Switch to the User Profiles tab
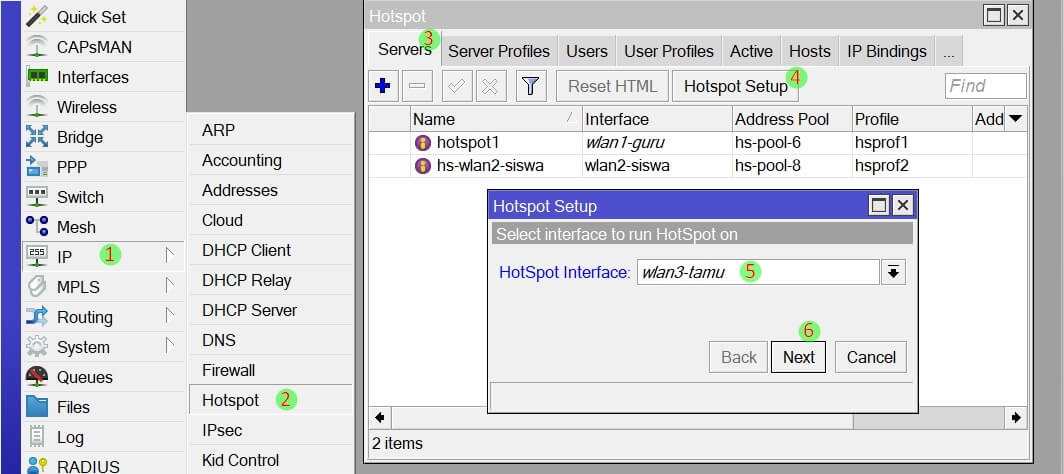The image size is (1064, 474). coord(668,51)
